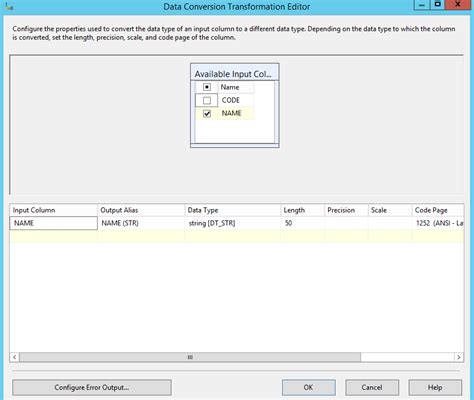
Task: Edit the Length value 50
Action: (302, 223)
